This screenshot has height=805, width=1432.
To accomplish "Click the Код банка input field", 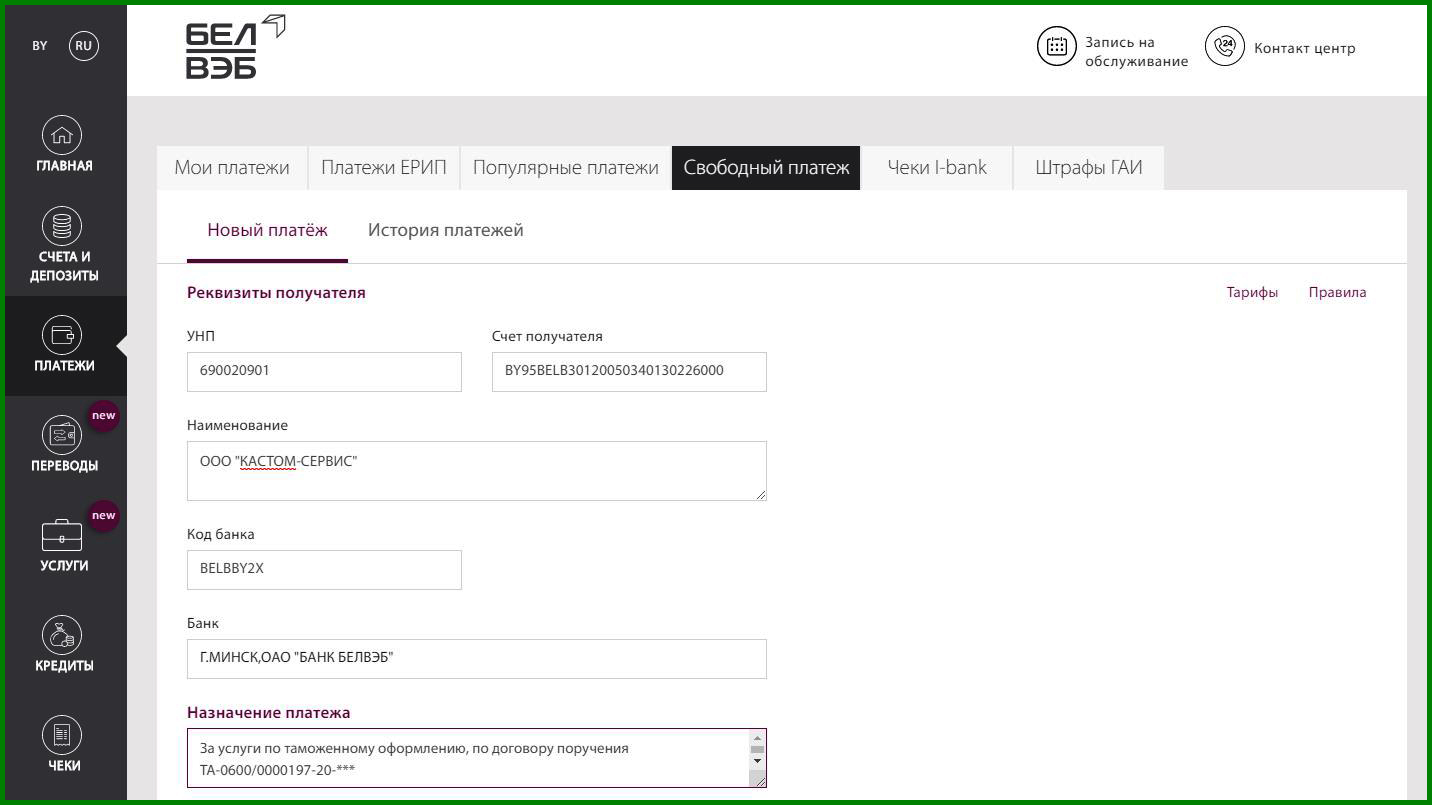I will (324, 569).
